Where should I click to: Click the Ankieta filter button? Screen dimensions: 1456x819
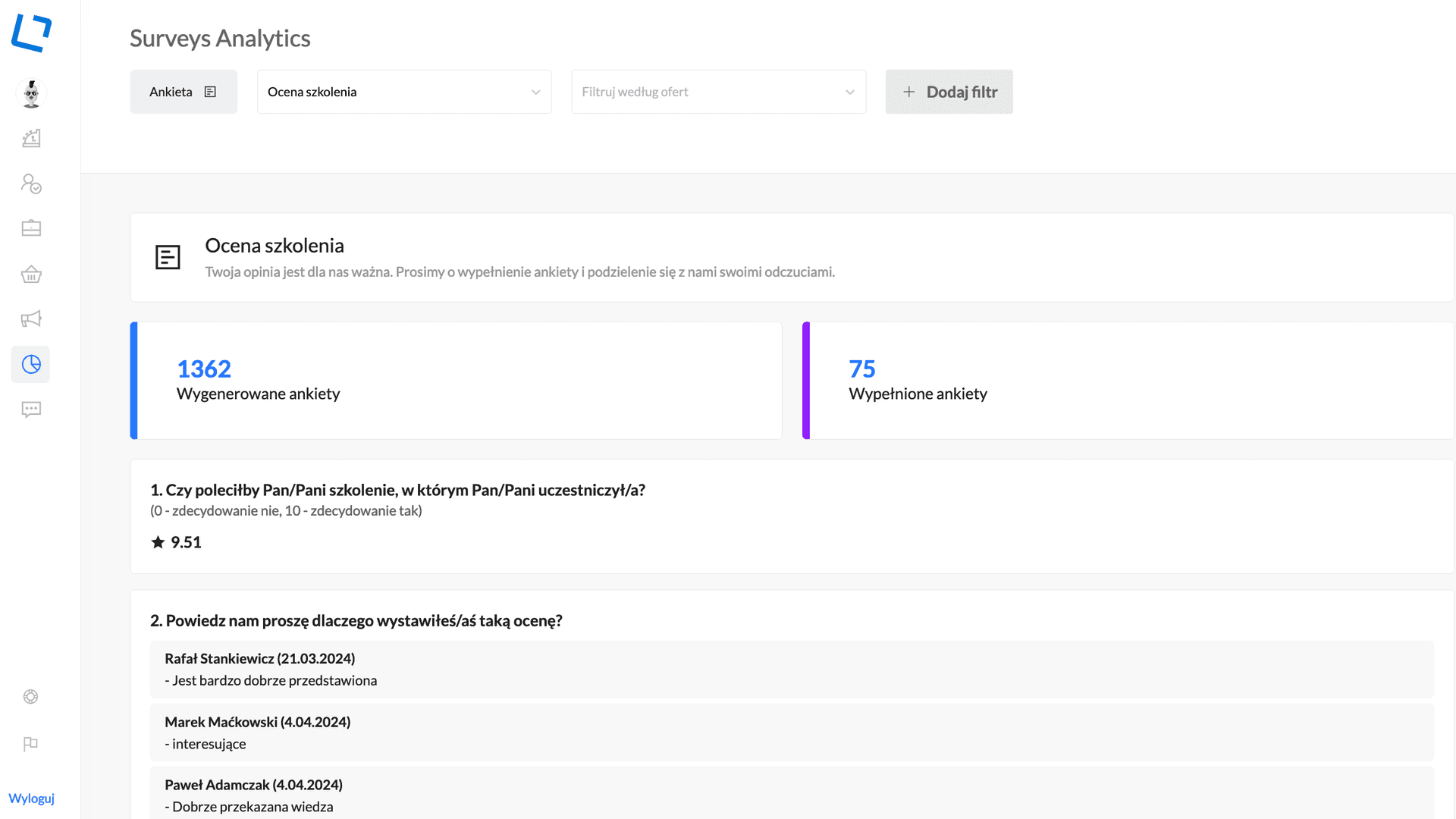[x=184, y=92]
